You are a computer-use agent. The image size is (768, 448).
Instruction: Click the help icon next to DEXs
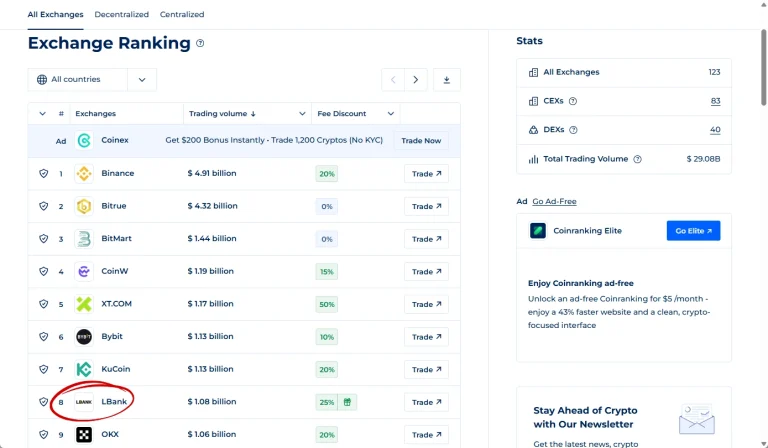tap(573, 130)
